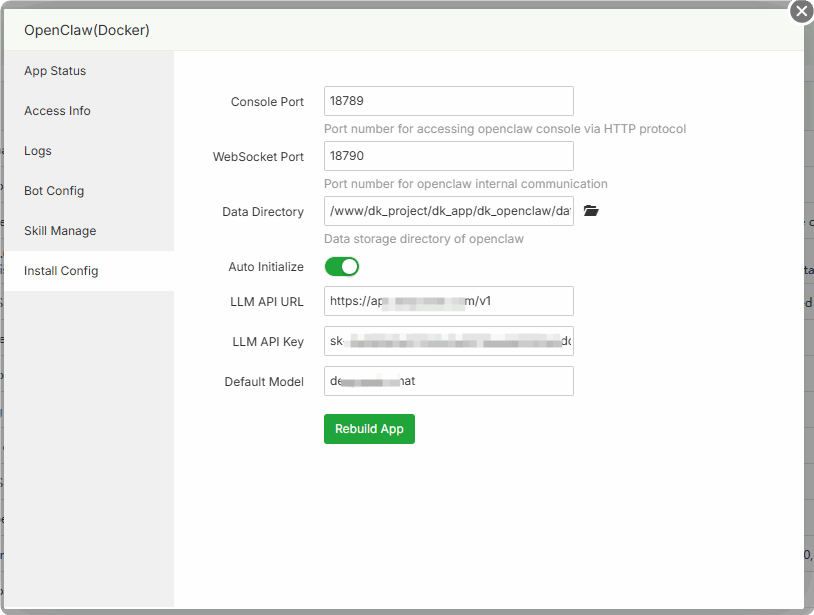Browse folders for the Data Directory
This screenshot has width=814, height=615.
591,211
